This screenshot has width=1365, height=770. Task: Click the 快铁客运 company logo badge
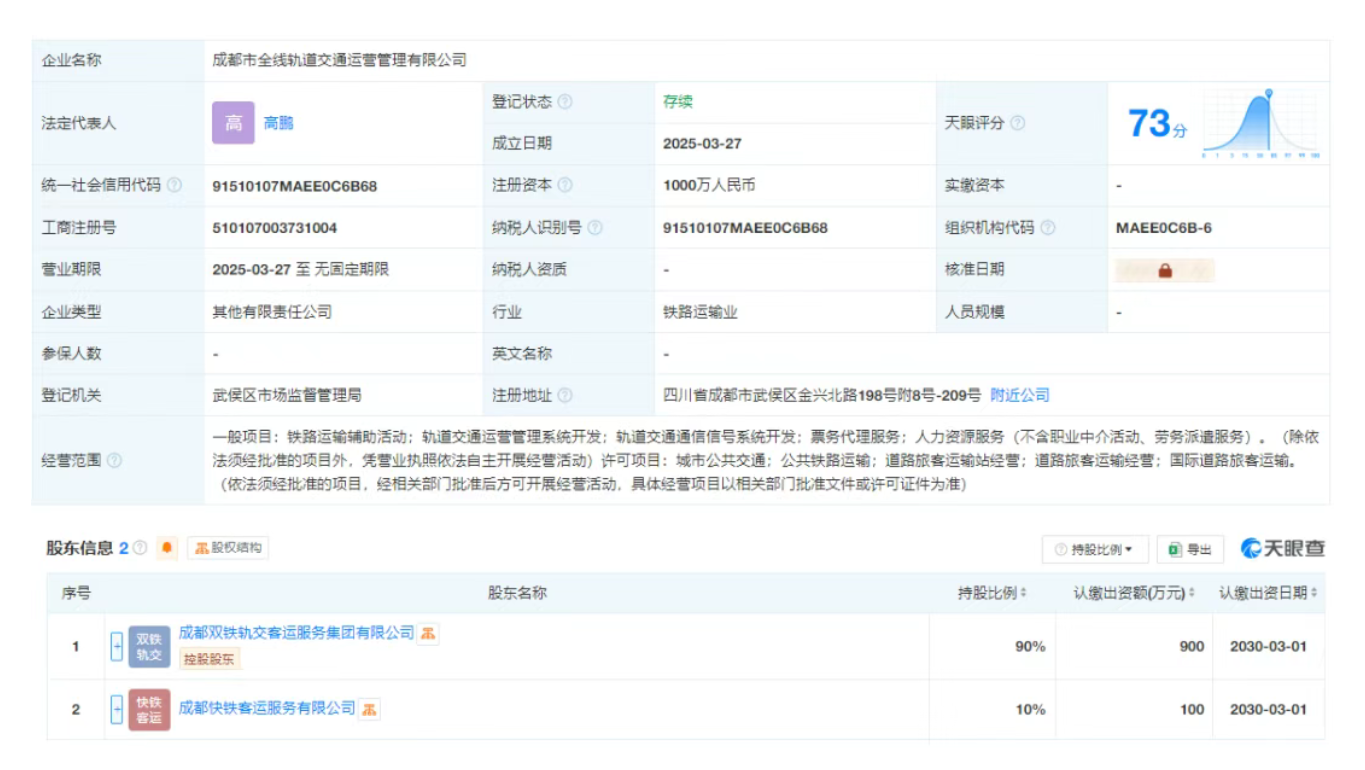(149, 709)
